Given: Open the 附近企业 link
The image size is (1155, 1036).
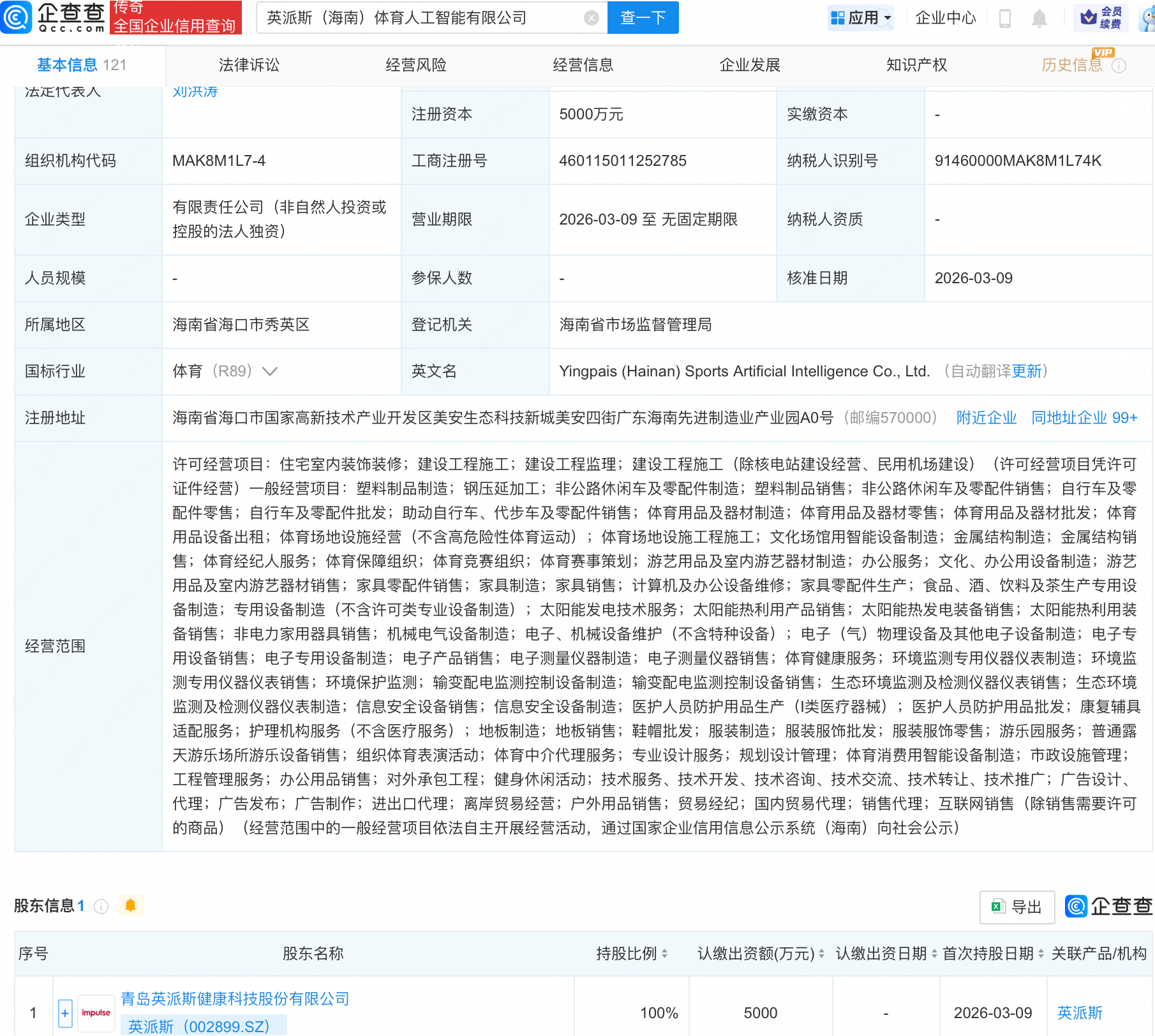Looking at the screenshot, I should [x=987, y=418].
